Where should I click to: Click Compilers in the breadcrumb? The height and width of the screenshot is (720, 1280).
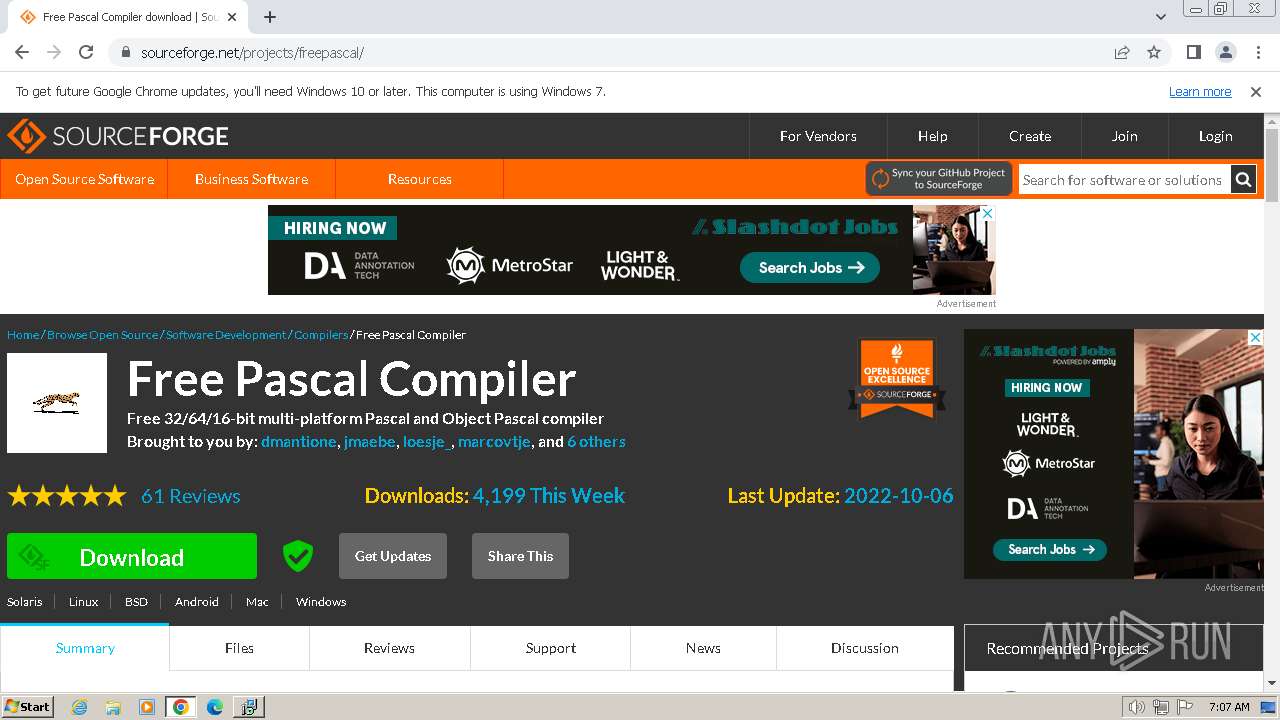(321, 335)
